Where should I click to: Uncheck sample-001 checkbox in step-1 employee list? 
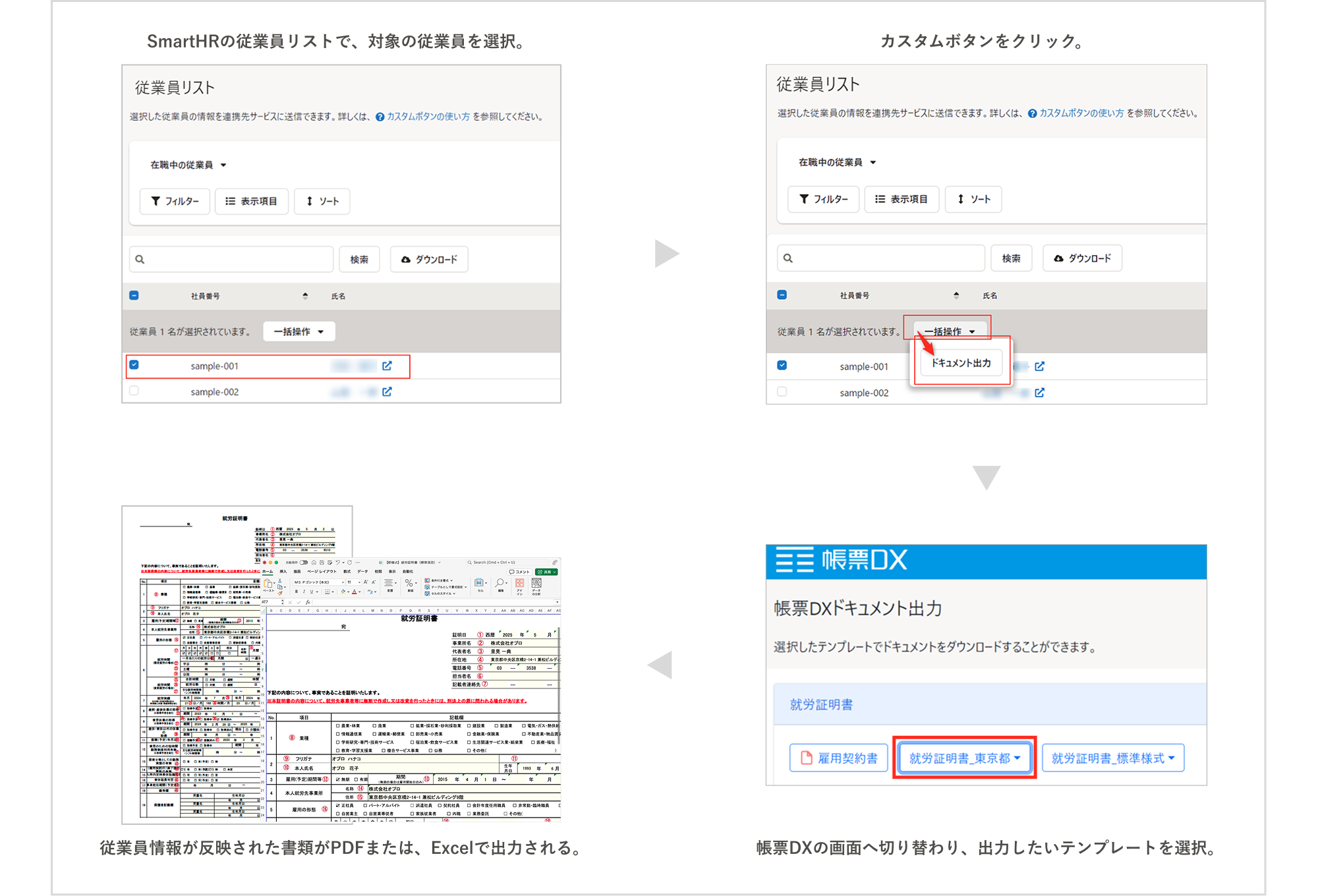[x=134, y=364]
